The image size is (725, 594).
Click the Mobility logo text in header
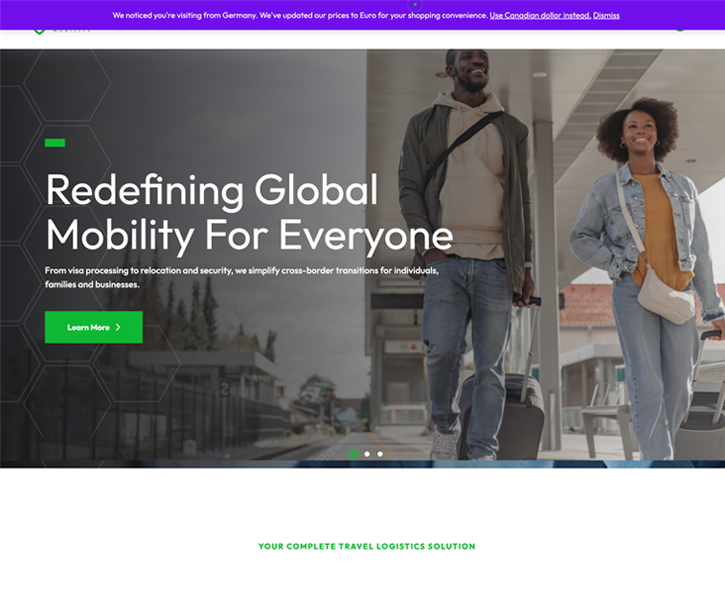(x=71, y=31)
